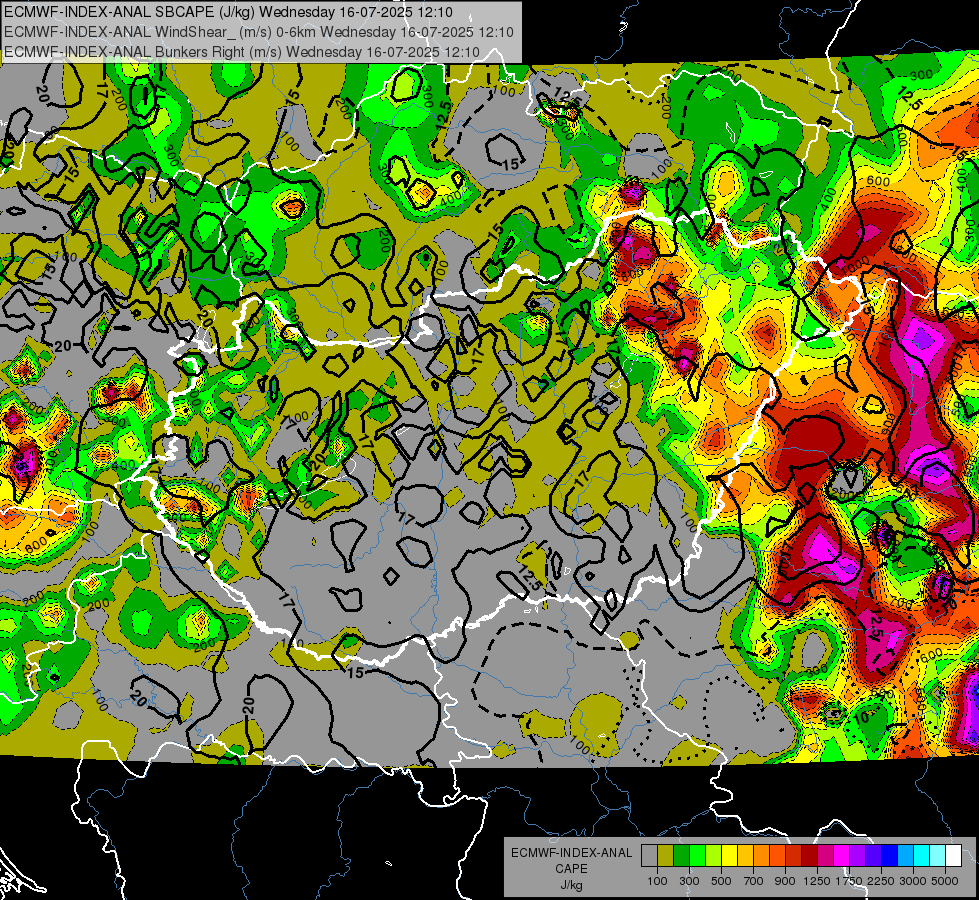Click the 1750 legend scale value
This screenshot has height=900, width=979.
click(850, 881)
